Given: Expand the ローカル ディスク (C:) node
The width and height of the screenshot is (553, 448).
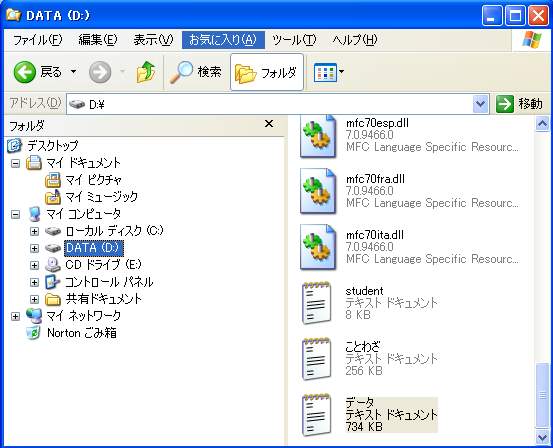Looking at the screenshot, I should [x=34, y=231].
